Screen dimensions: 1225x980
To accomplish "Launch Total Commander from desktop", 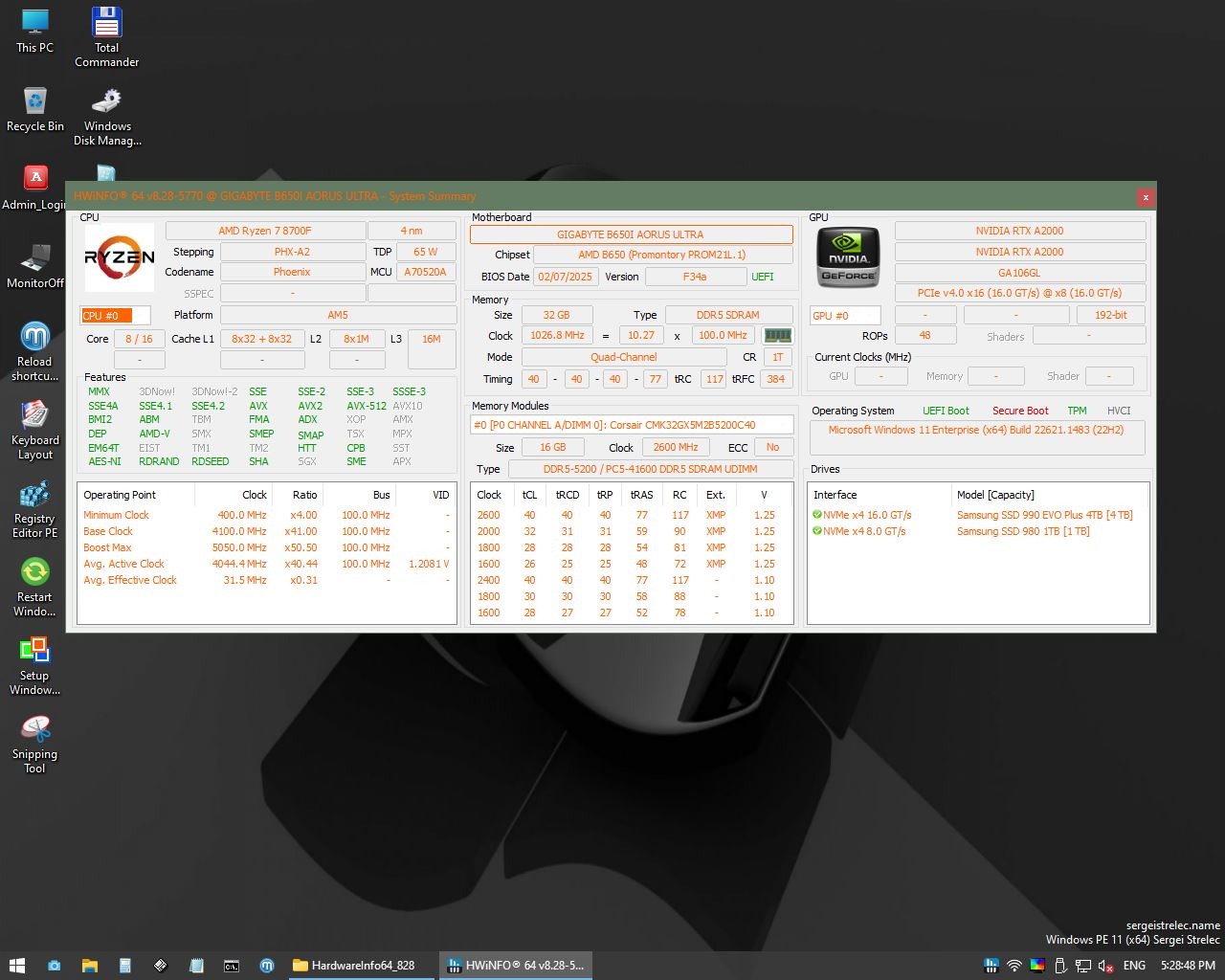I will point(106,37).
